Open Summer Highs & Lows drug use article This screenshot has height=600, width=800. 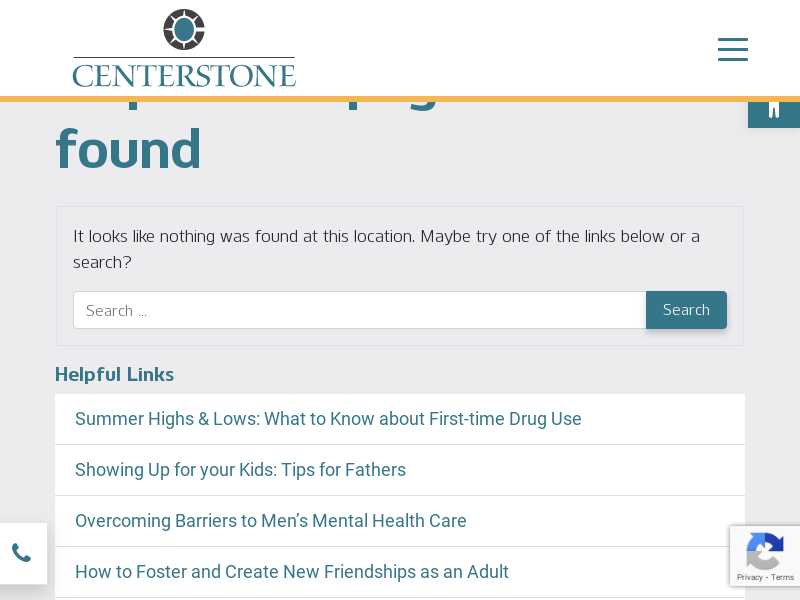[328, 419]
